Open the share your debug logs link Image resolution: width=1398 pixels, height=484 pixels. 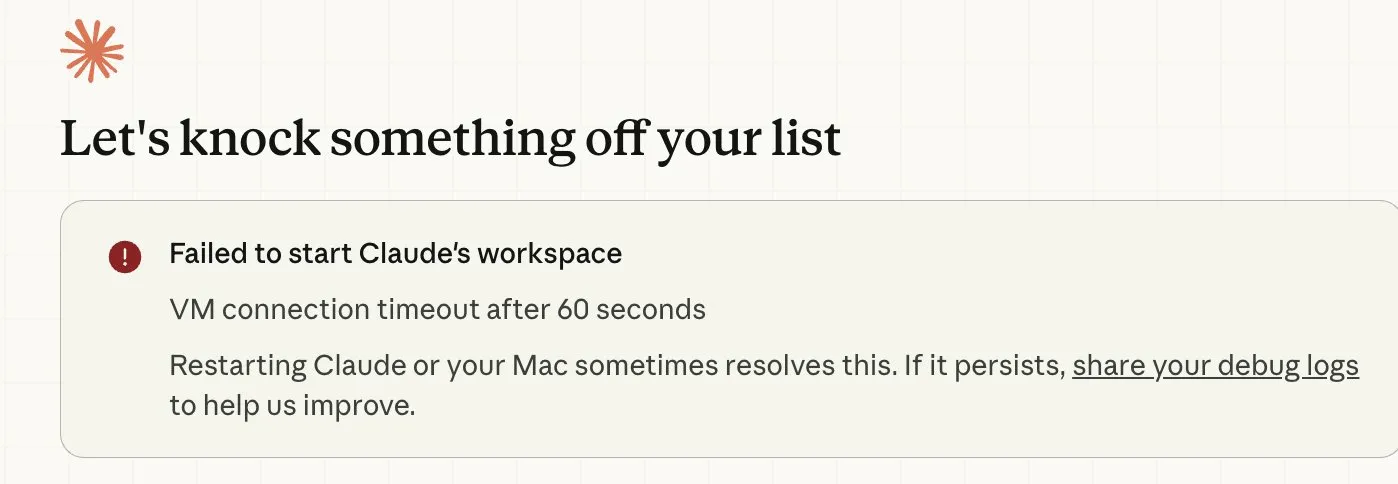[1215, 366]
